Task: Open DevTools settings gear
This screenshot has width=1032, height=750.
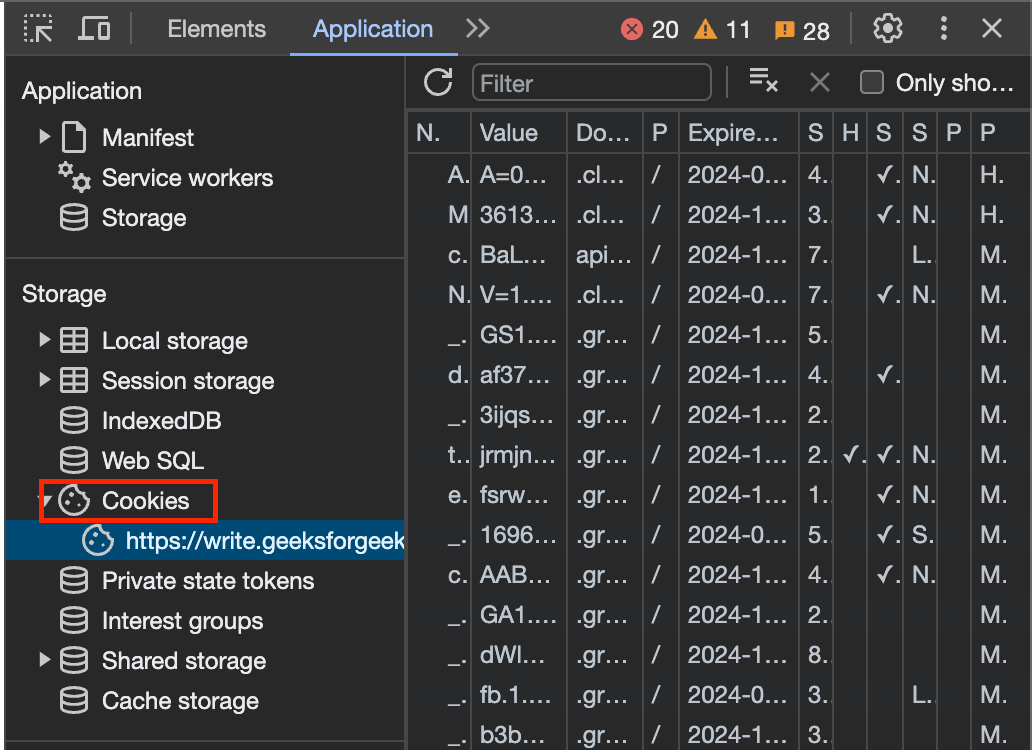Action: coord(887,29)
